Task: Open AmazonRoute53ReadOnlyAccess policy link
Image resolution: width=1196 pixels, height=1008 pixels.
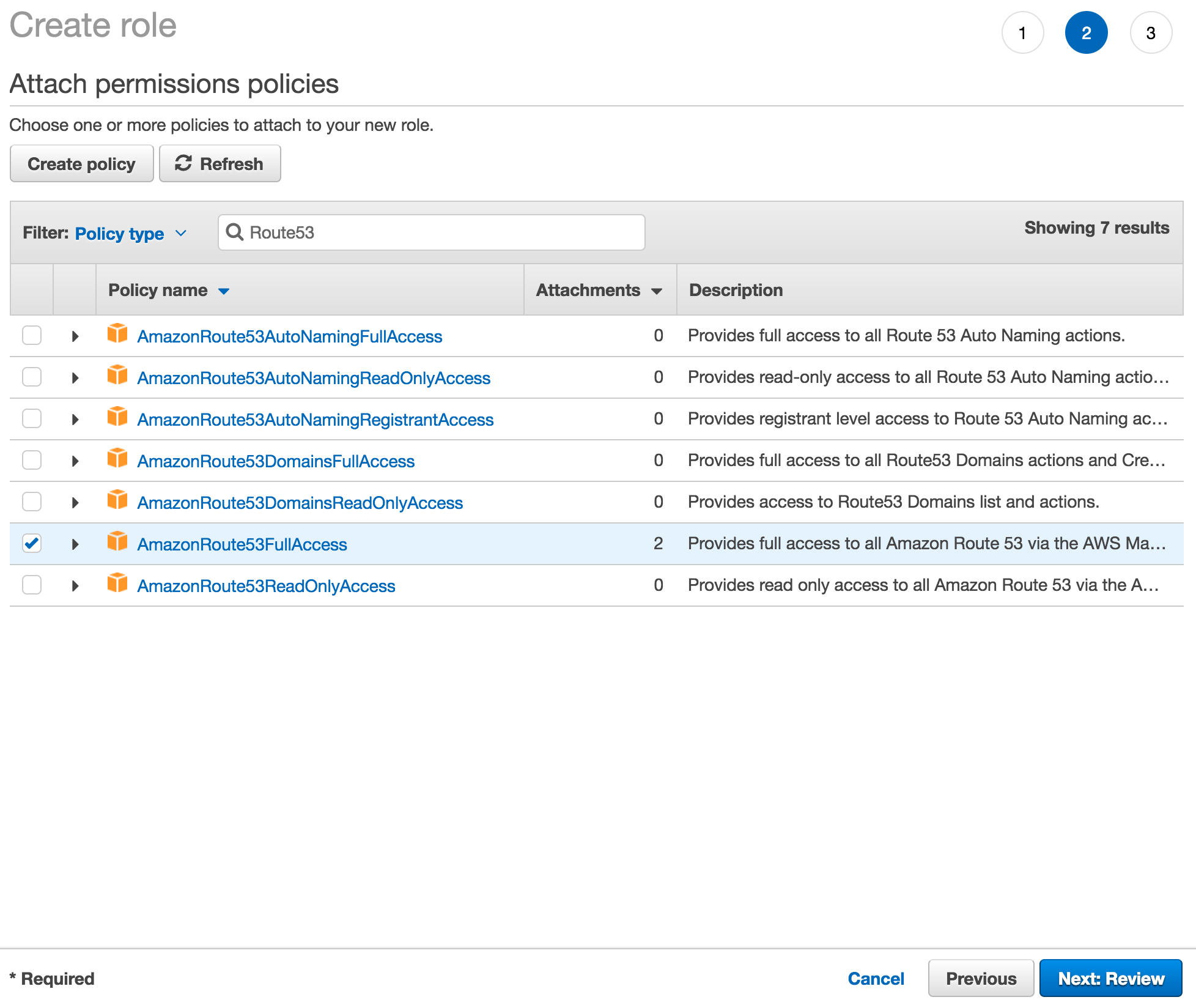Action: click(x=266, y=586)
